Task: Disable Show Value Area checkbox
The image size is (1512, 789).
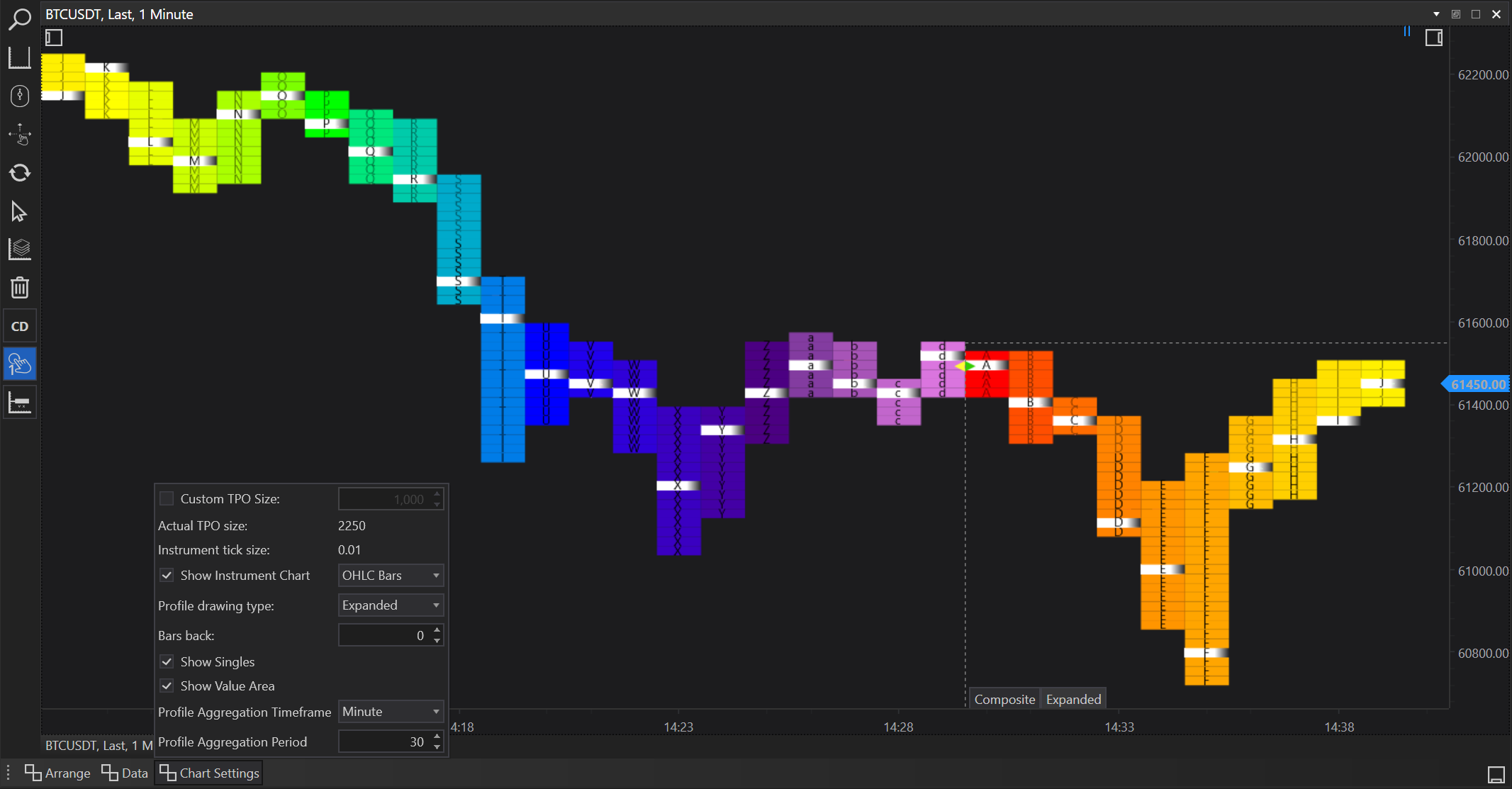Action: (x=167, y=686)
